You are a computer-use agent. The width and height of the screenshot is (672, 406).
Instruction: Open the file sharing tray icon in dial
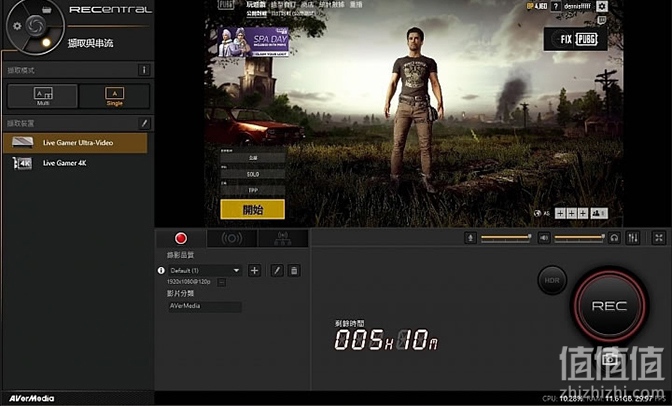point(47,10)
